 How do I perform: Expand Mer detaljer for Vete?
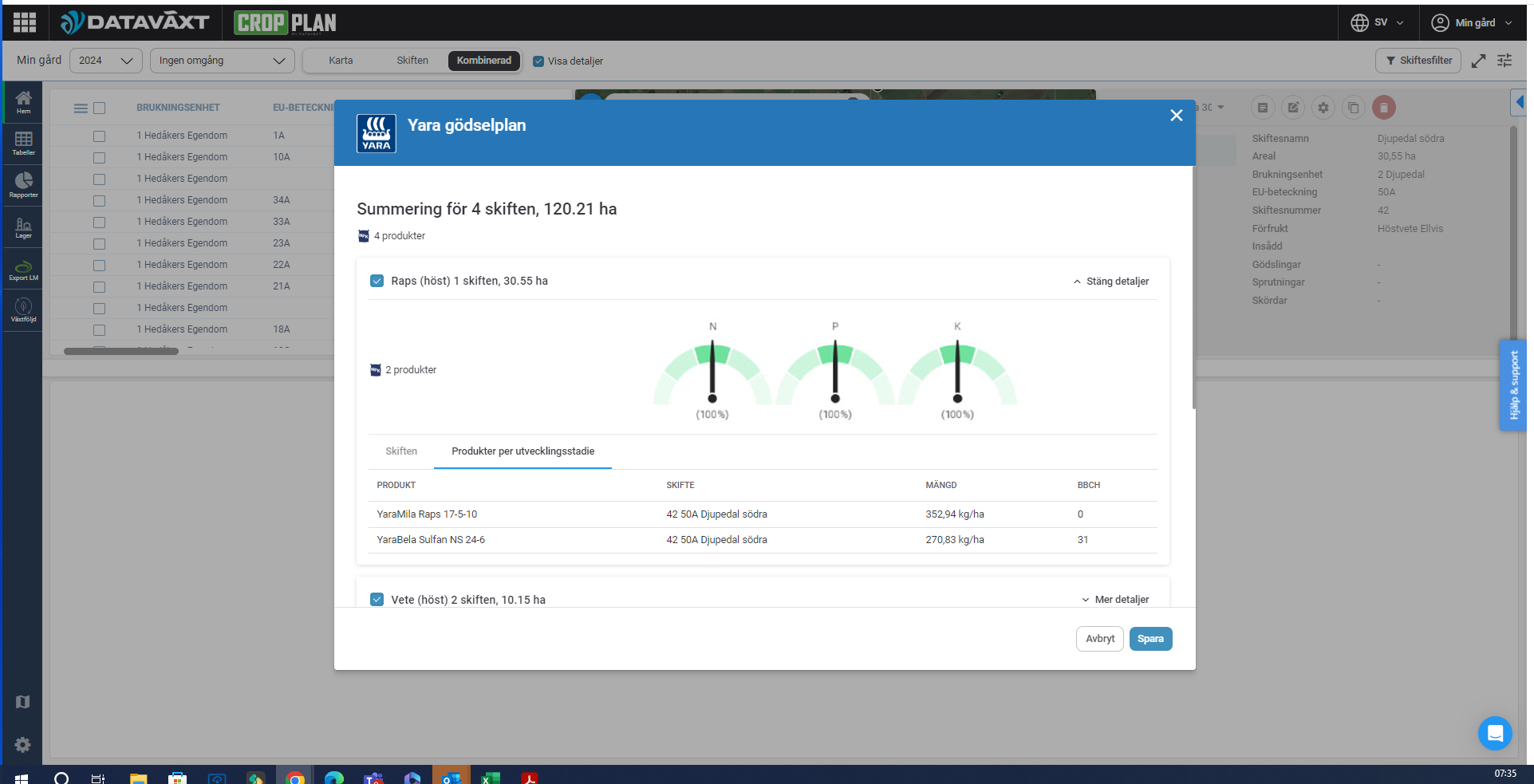click(x=1115, y=600)
